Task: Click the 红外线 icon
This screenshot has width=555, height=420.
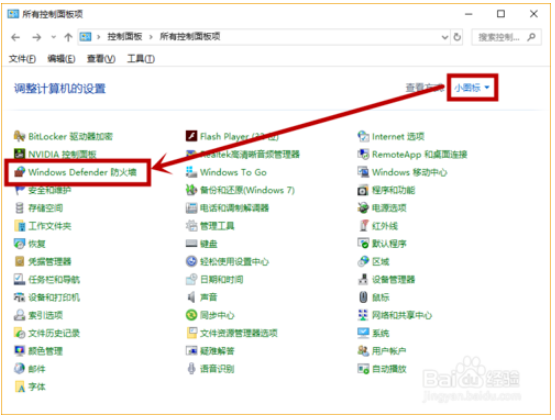Action: pyautogui.click(x=363, y=226)
